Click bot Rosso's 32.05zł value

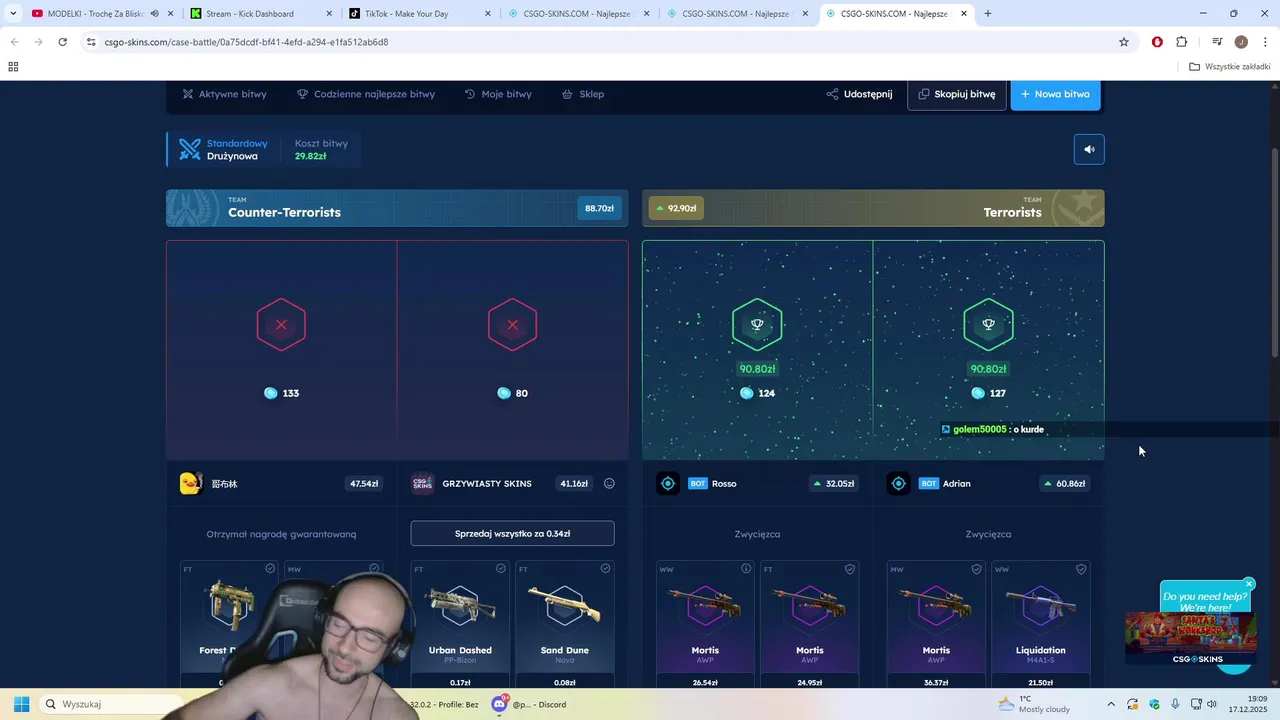833,484
